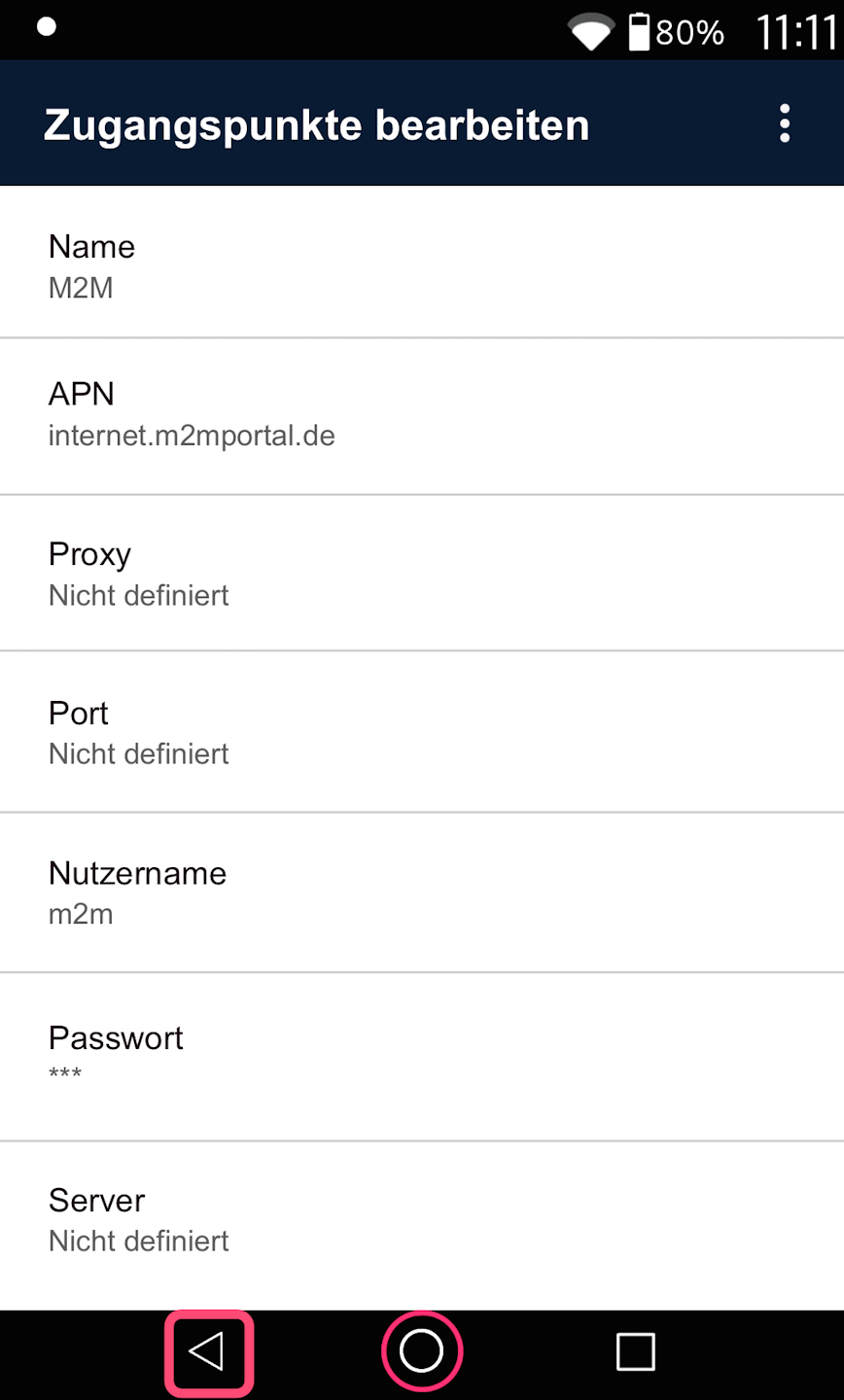Screen dimensions: 844x1400
Task: Open the three-dot overflow menu
Action: click(785, 124)
